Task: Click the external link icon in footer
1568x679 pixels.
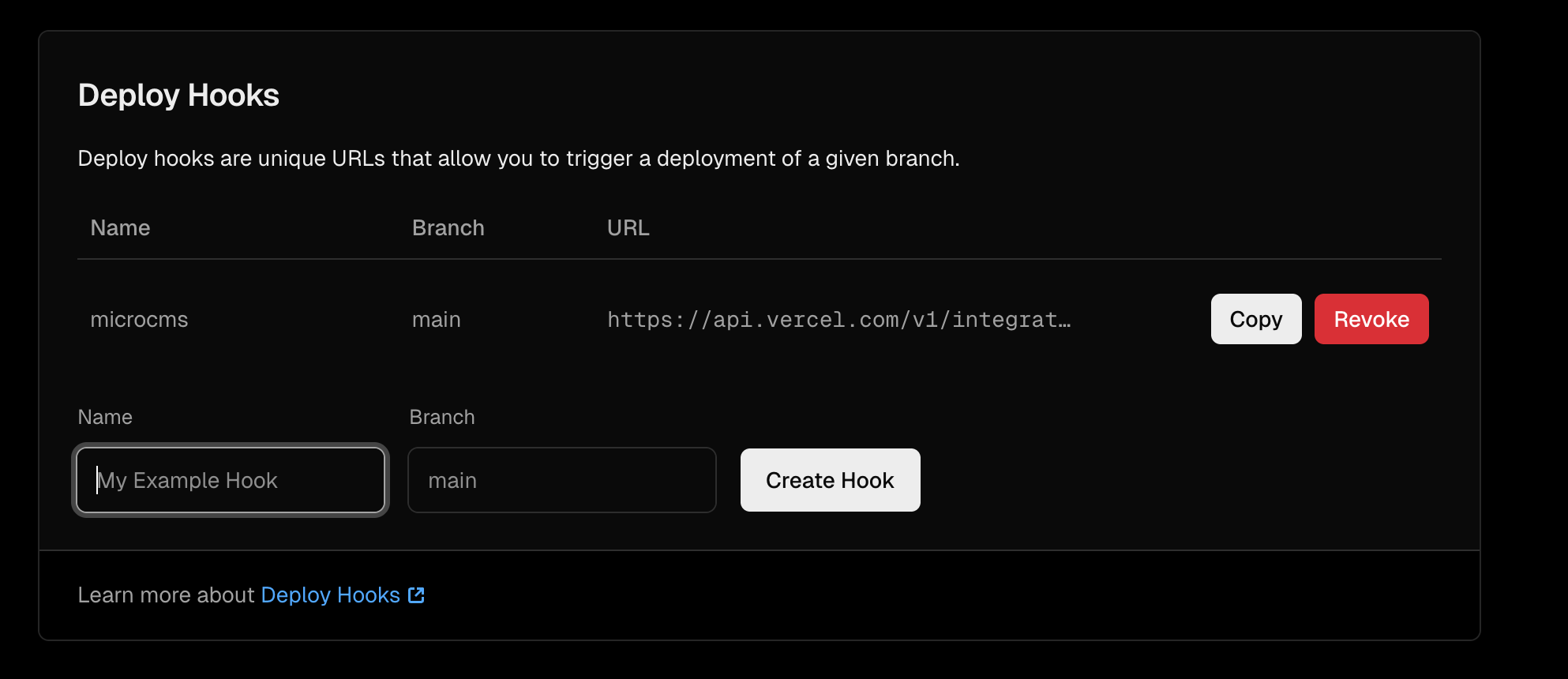Action: point(416,595)
